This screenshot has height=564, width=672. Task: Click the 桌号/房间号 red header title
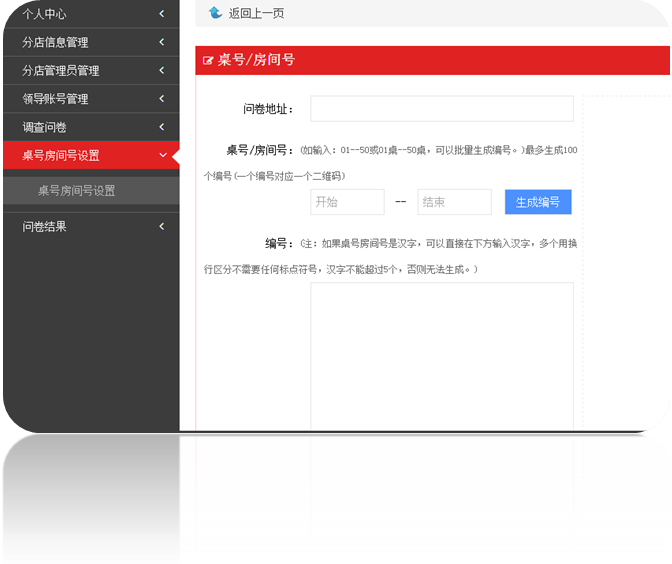pyautogui.click(x=256, y=60)
